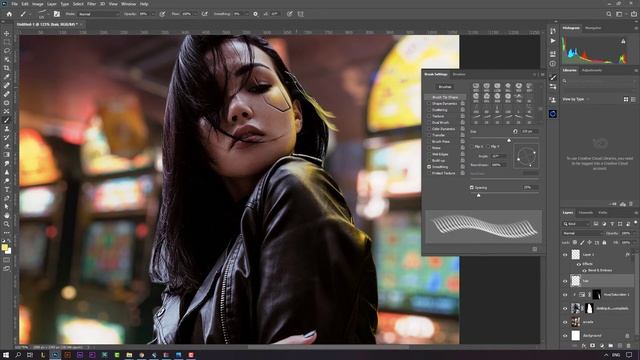Open View by Type dropdown in Libraries
The height and width of the screenshot is (360, 640).
[x=576, y=99]
